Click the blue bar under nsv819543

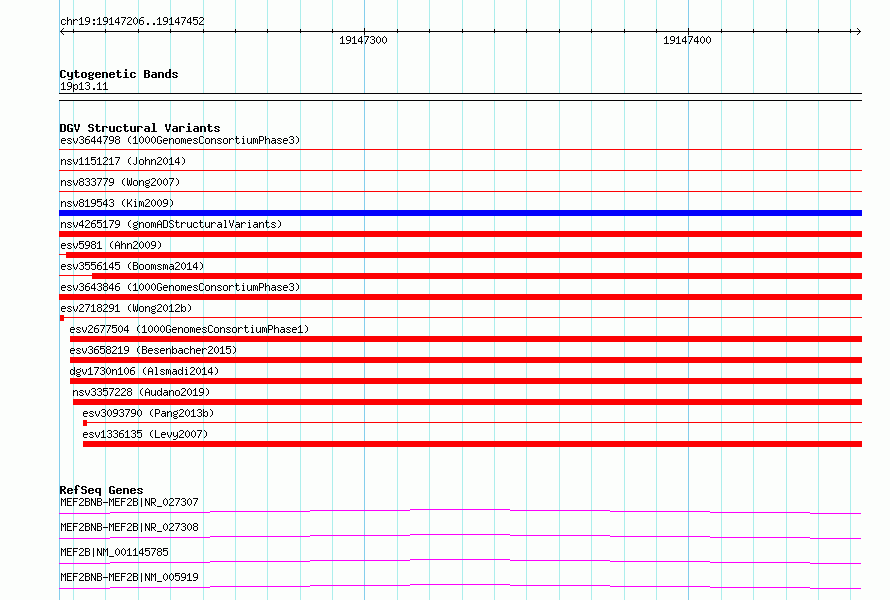(460, 213)
